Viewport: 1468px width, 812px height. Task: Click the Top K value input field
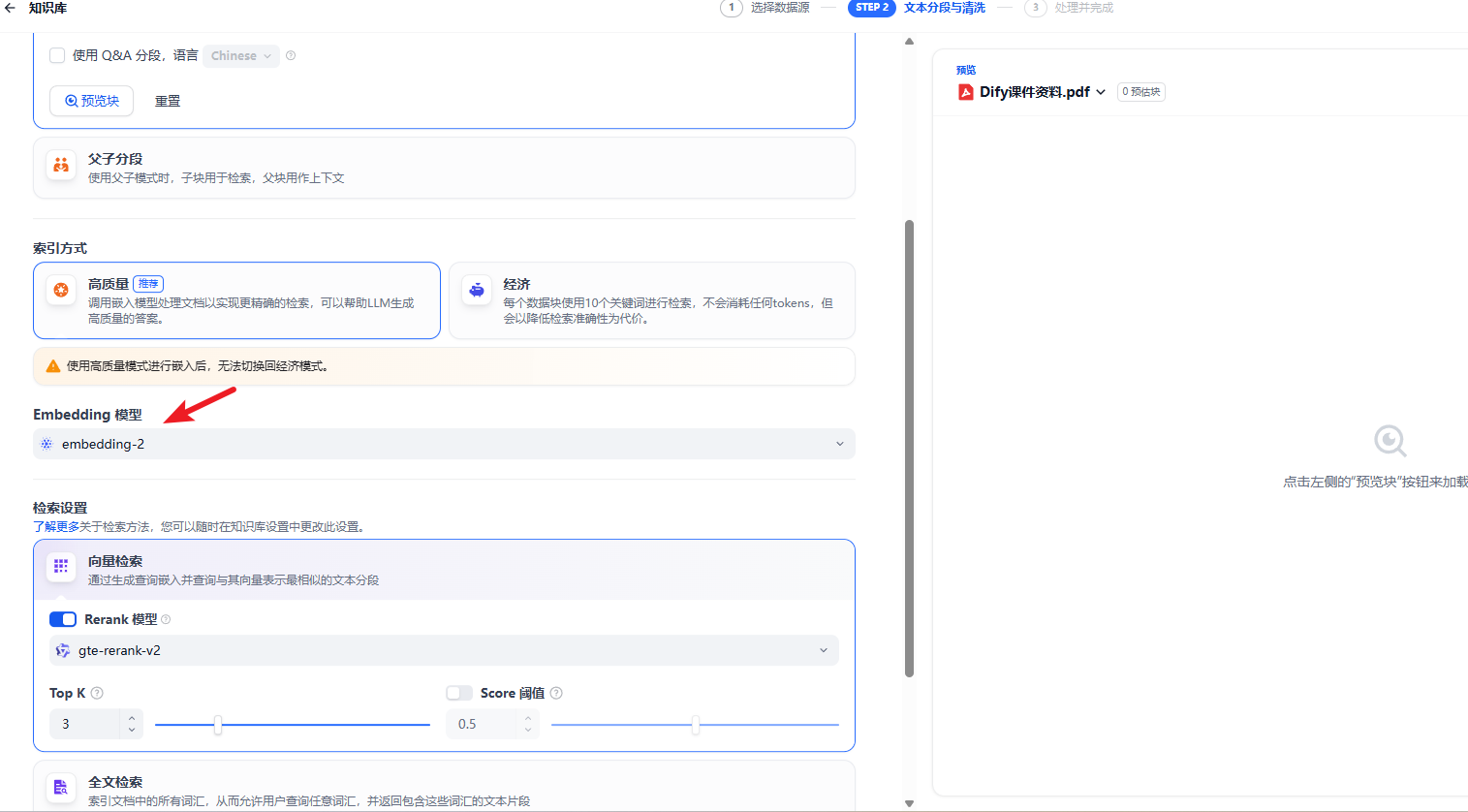(87, 725)
